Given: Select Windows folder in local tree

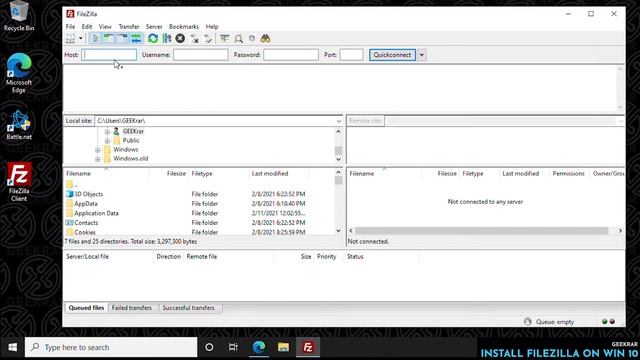Looking at the screenshot, I should pyautogui.click(x=125, y=149).
